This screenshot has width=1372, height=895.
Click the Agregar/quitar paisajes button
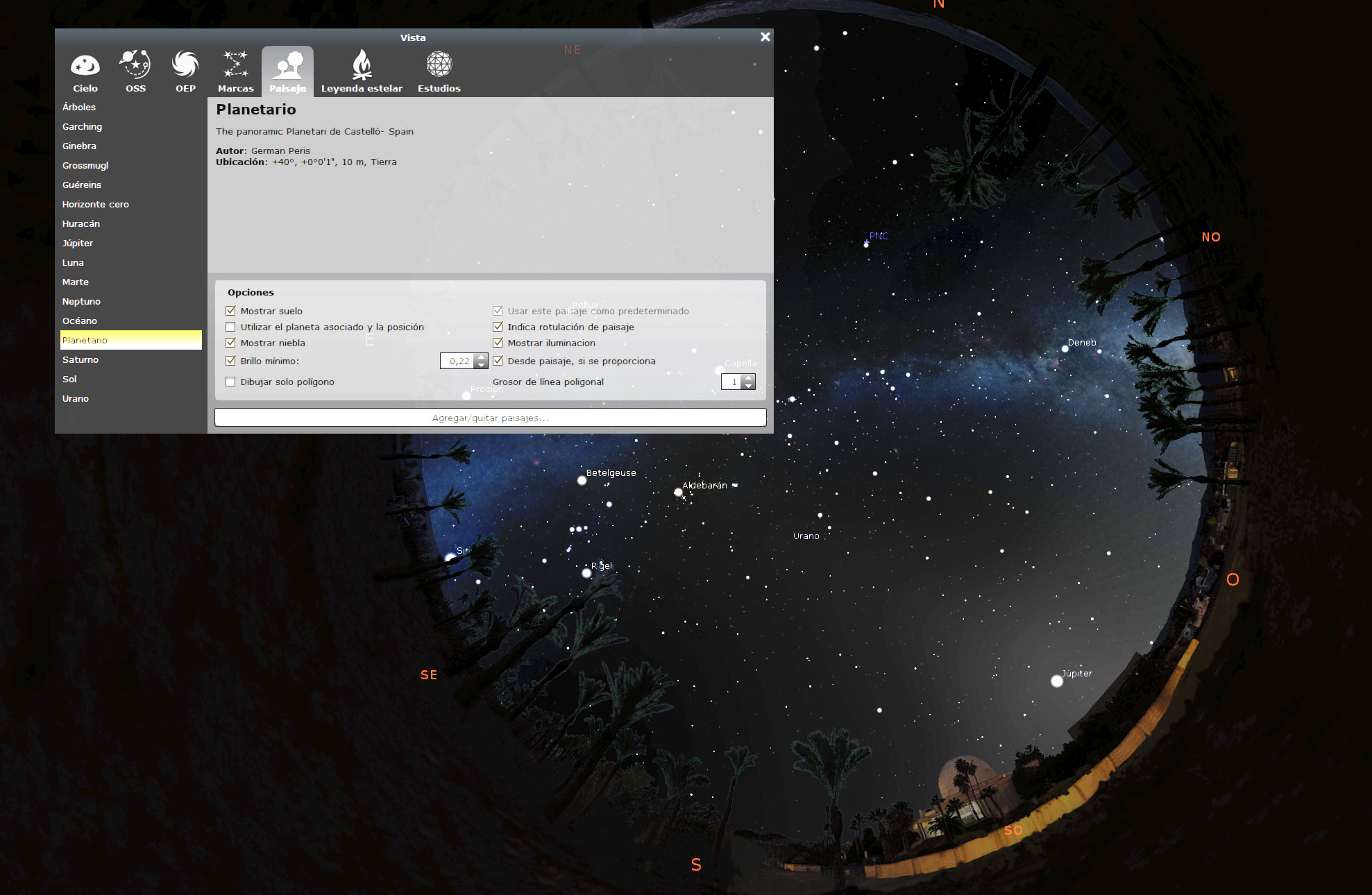click(490, 418)
